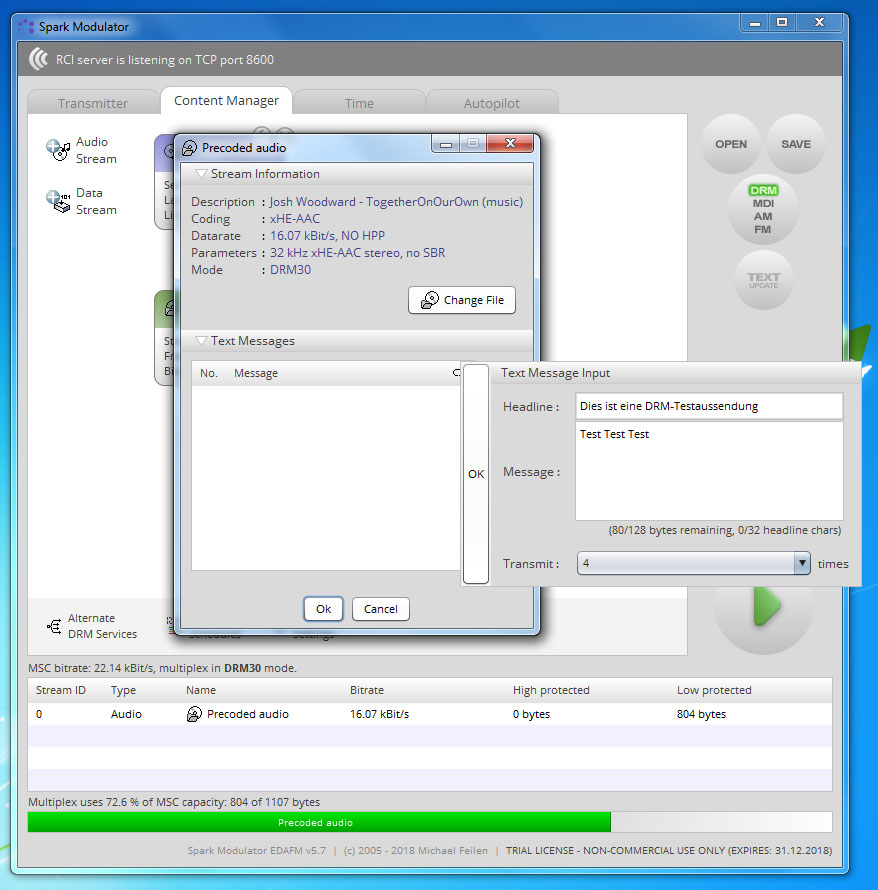Add a new Audio Stream
The height and width of the screenshot is (890, 878).
pyautogui.click(x=81, y=150)
